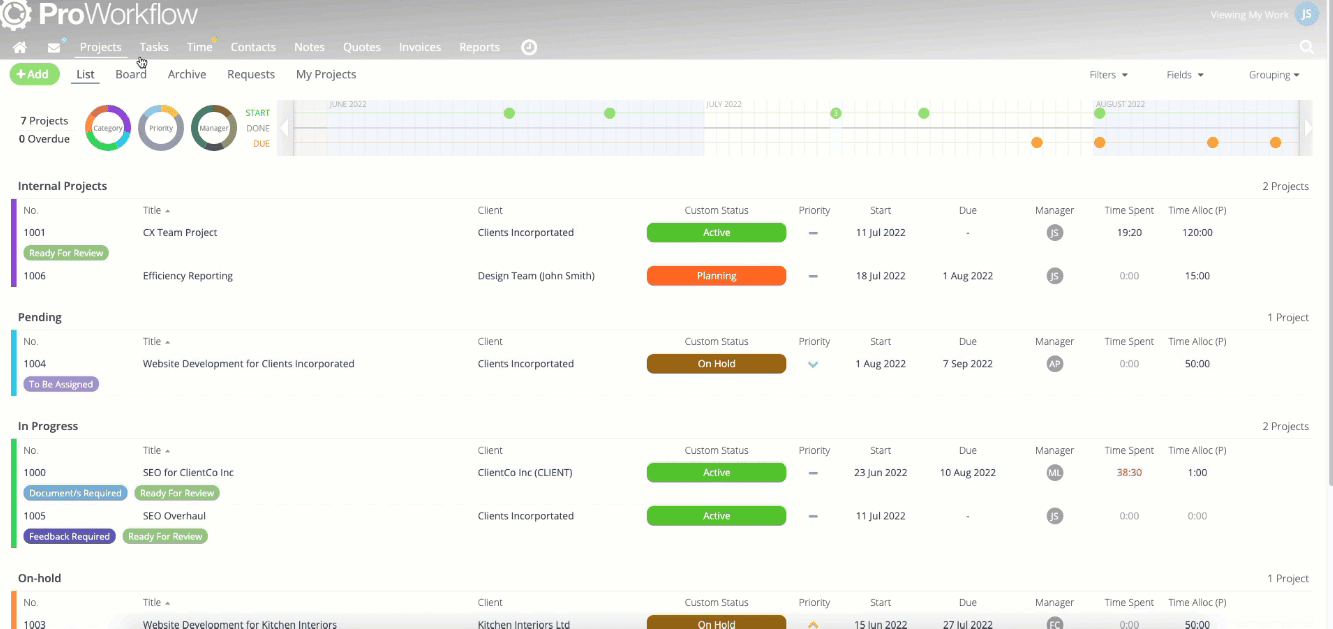
Task: Open the Time menu
Action: pyautogui.click(x=200, y=47)
